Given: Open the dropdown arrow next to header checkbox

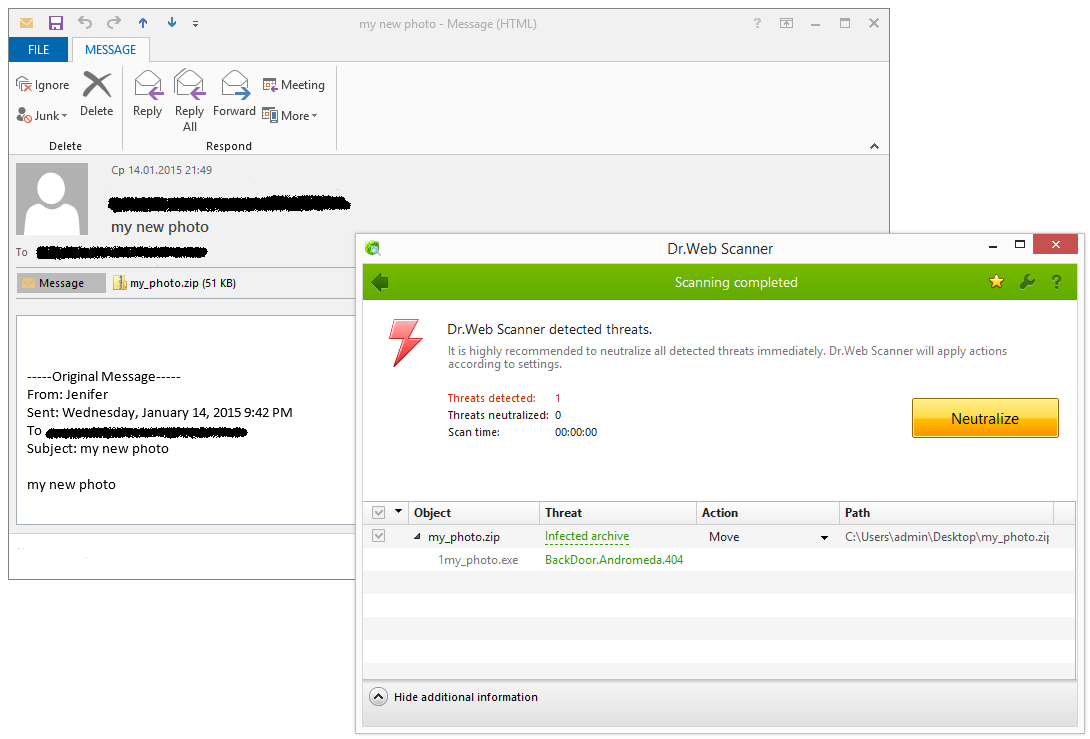Looking at the screenshot, I should click(x=398, y=512).
